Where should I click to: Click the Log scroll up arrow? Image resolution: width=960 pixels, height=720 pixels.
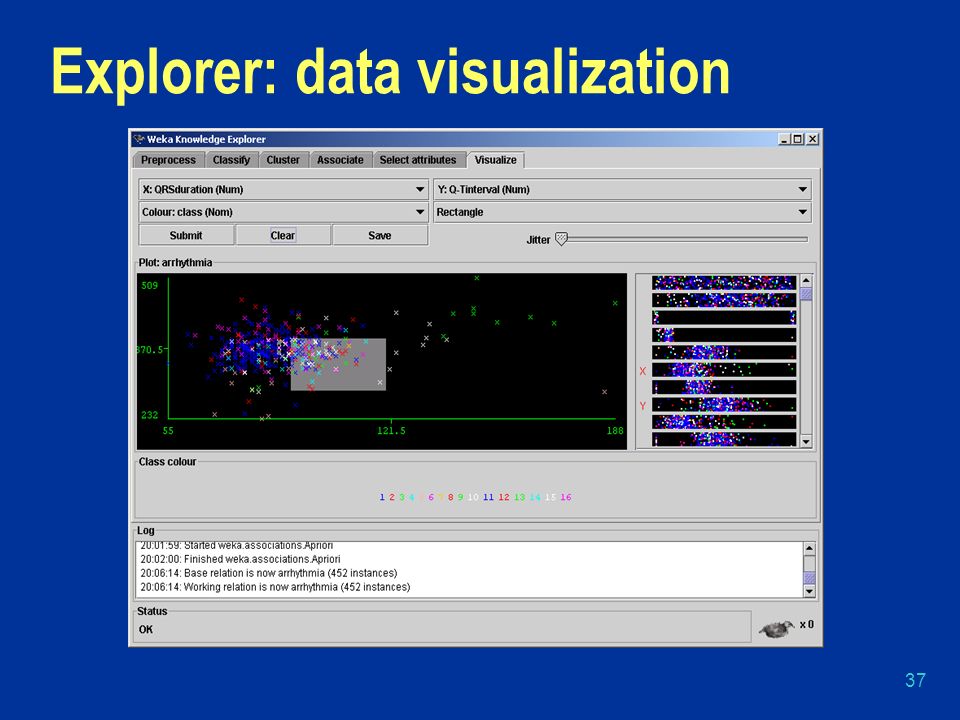point(809,549)
